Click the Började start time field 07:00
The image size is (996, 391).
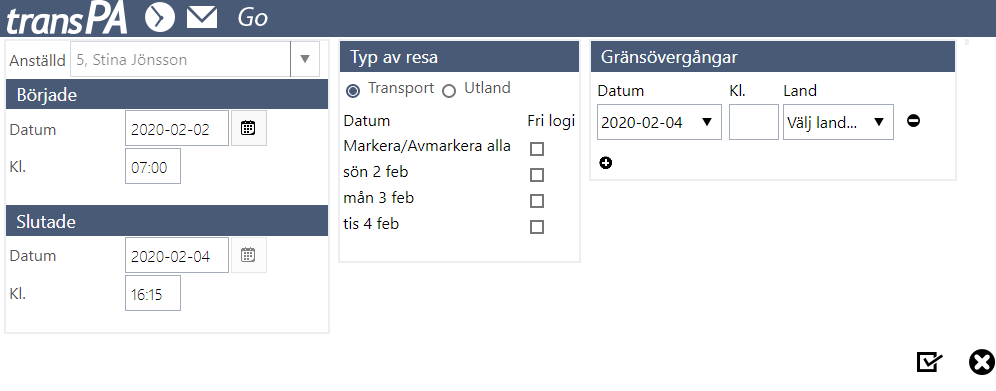pos(153,166)
